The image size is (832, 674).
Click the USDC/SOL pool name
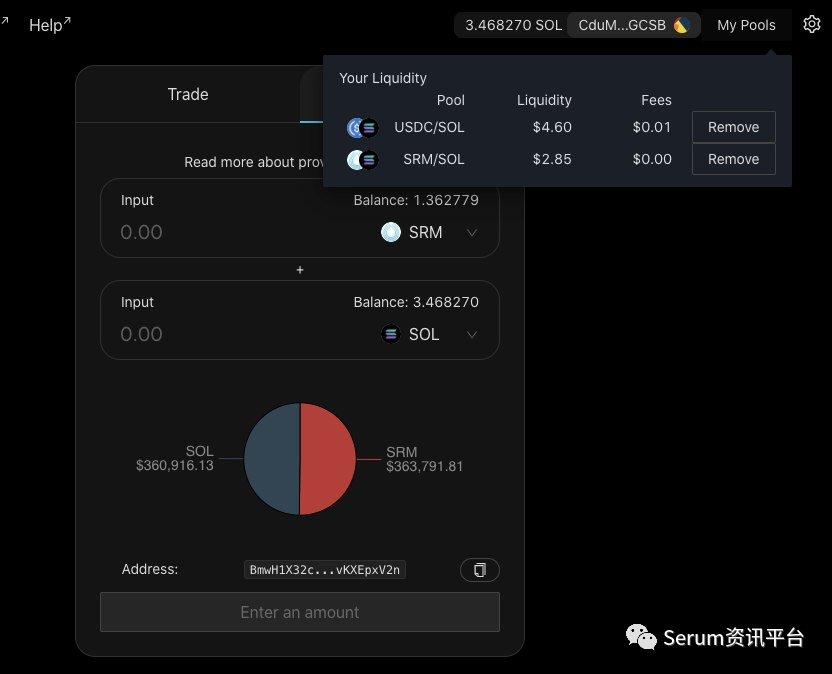point(429,127)
